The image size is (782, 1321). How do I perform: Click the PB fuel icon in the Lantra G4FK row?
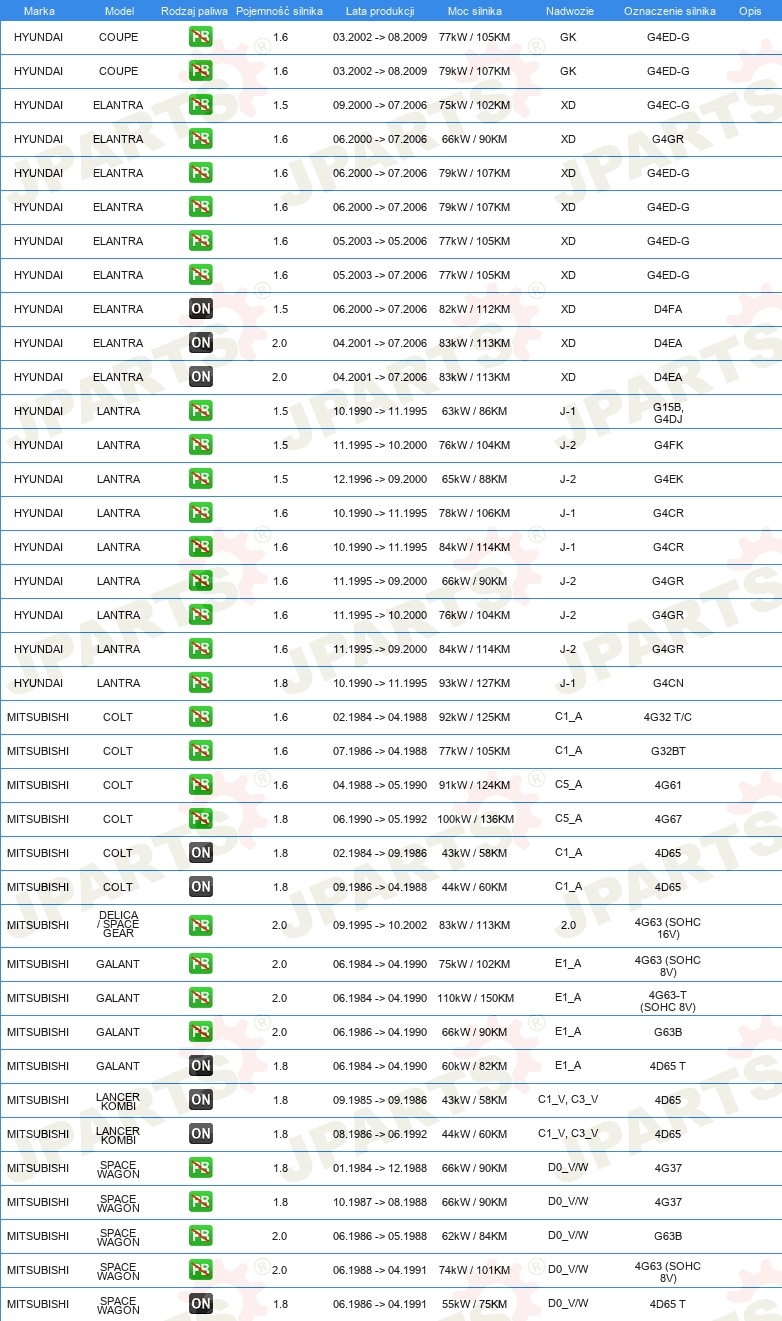tap(201, 445)
